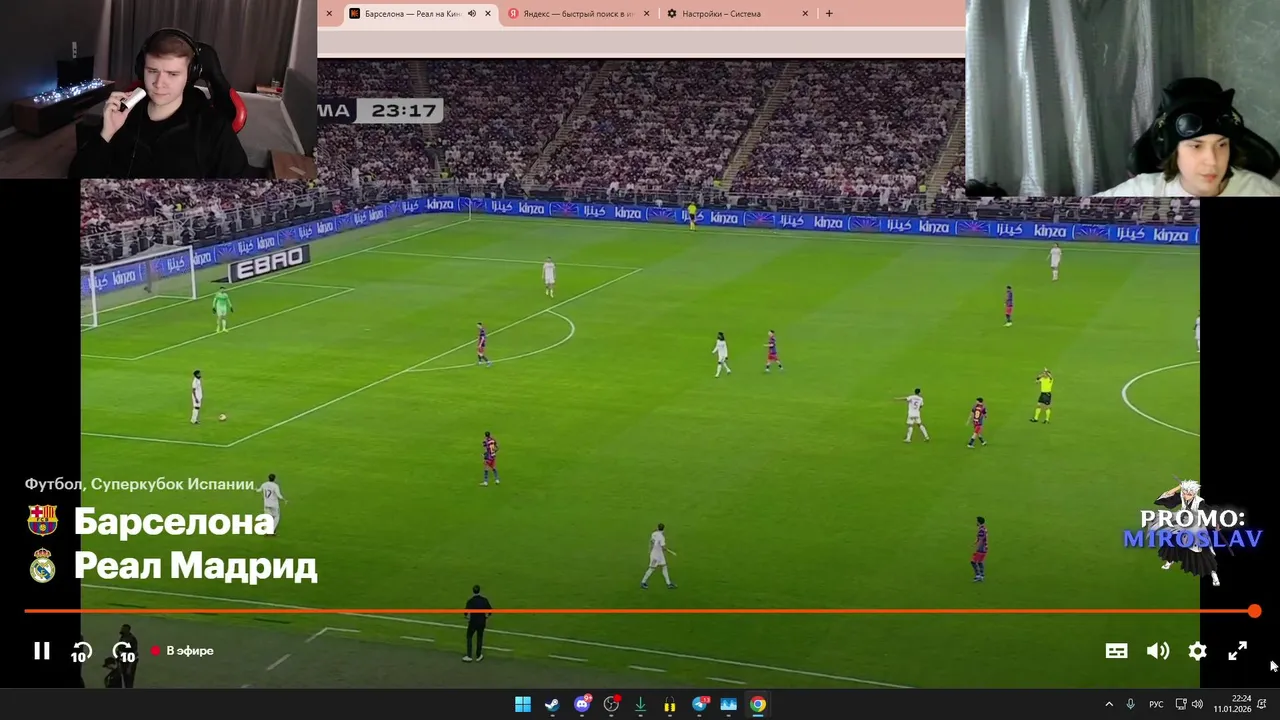Click the left streamer webcam feed

[x=159, y=89]
